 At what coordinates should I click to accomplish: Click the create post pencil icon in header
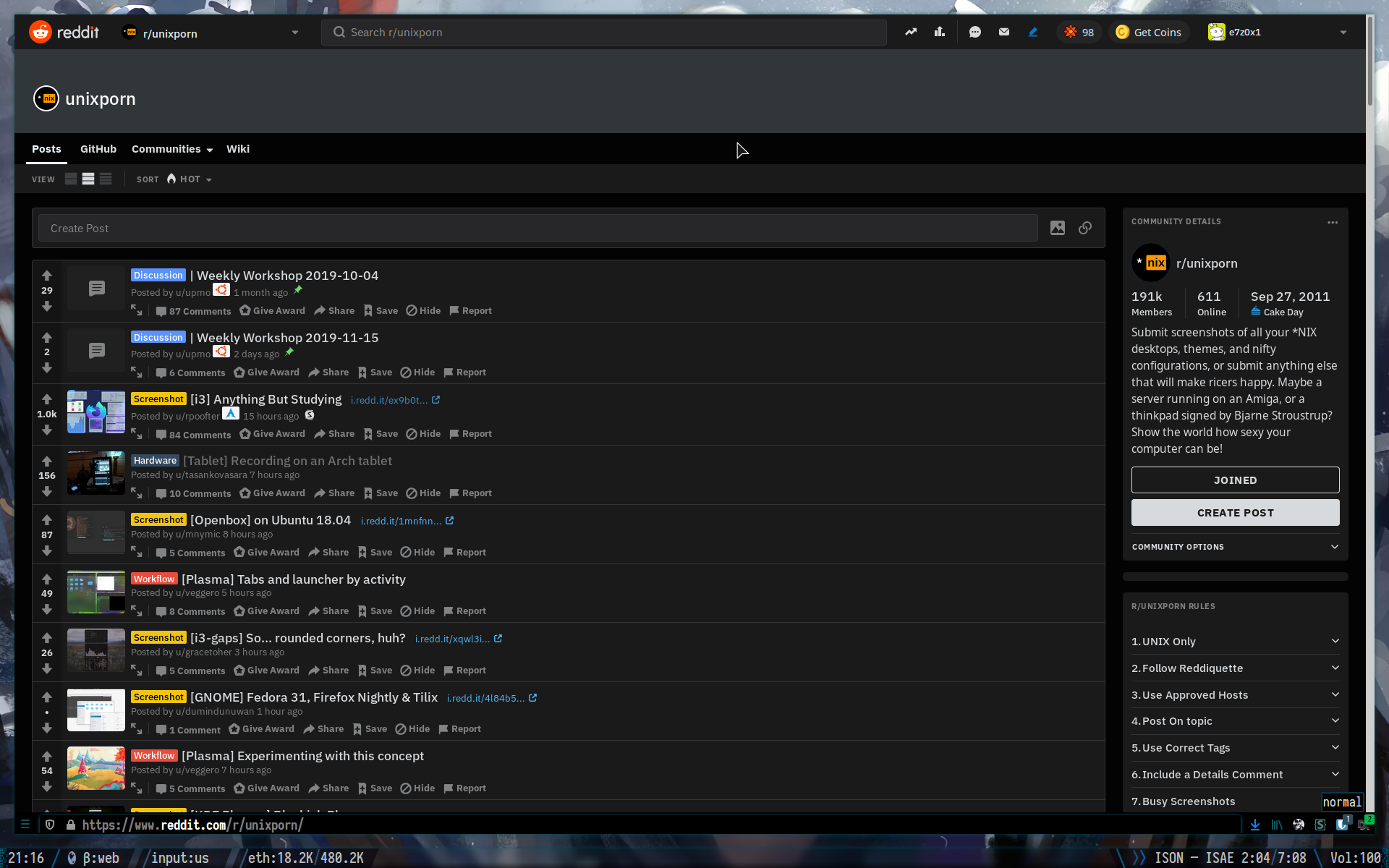[x=1033, y=32]
